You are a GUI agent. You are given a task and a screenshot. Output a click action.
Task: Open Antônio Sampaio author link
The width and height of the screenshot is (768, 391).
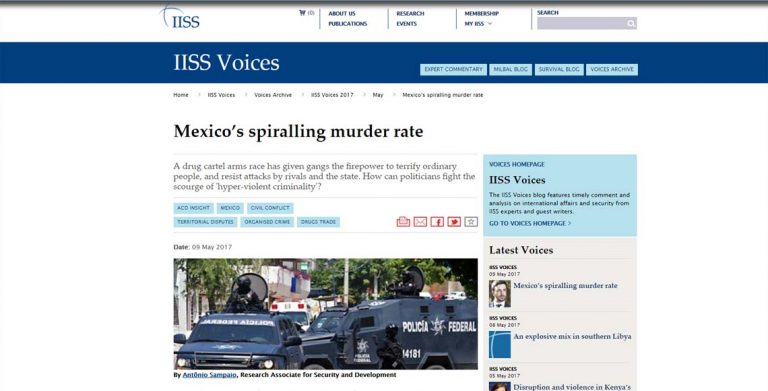point(209,375)
